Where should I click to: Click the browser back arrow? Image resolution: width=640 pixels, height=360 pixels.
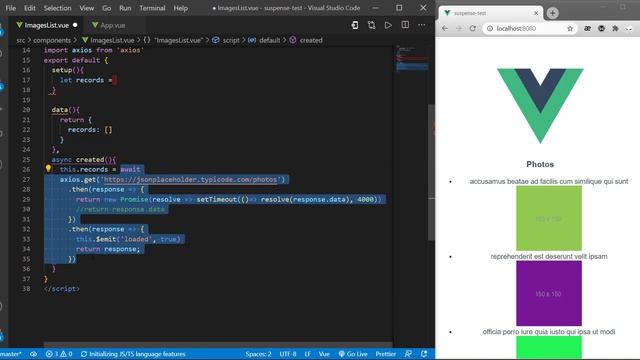(x=445, y=29)
